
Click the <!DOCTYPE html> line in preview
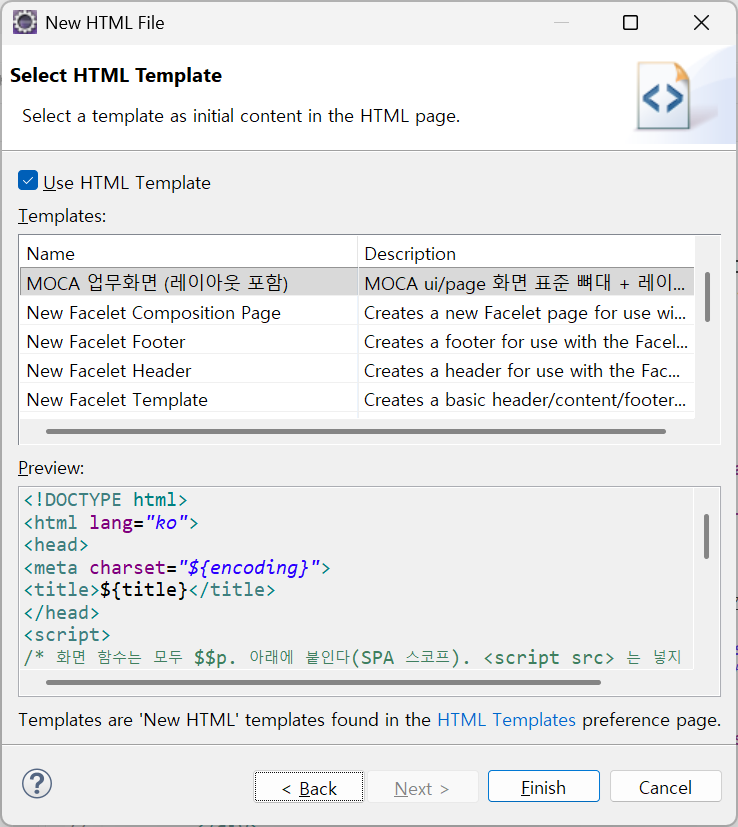(x=106, y=499)
